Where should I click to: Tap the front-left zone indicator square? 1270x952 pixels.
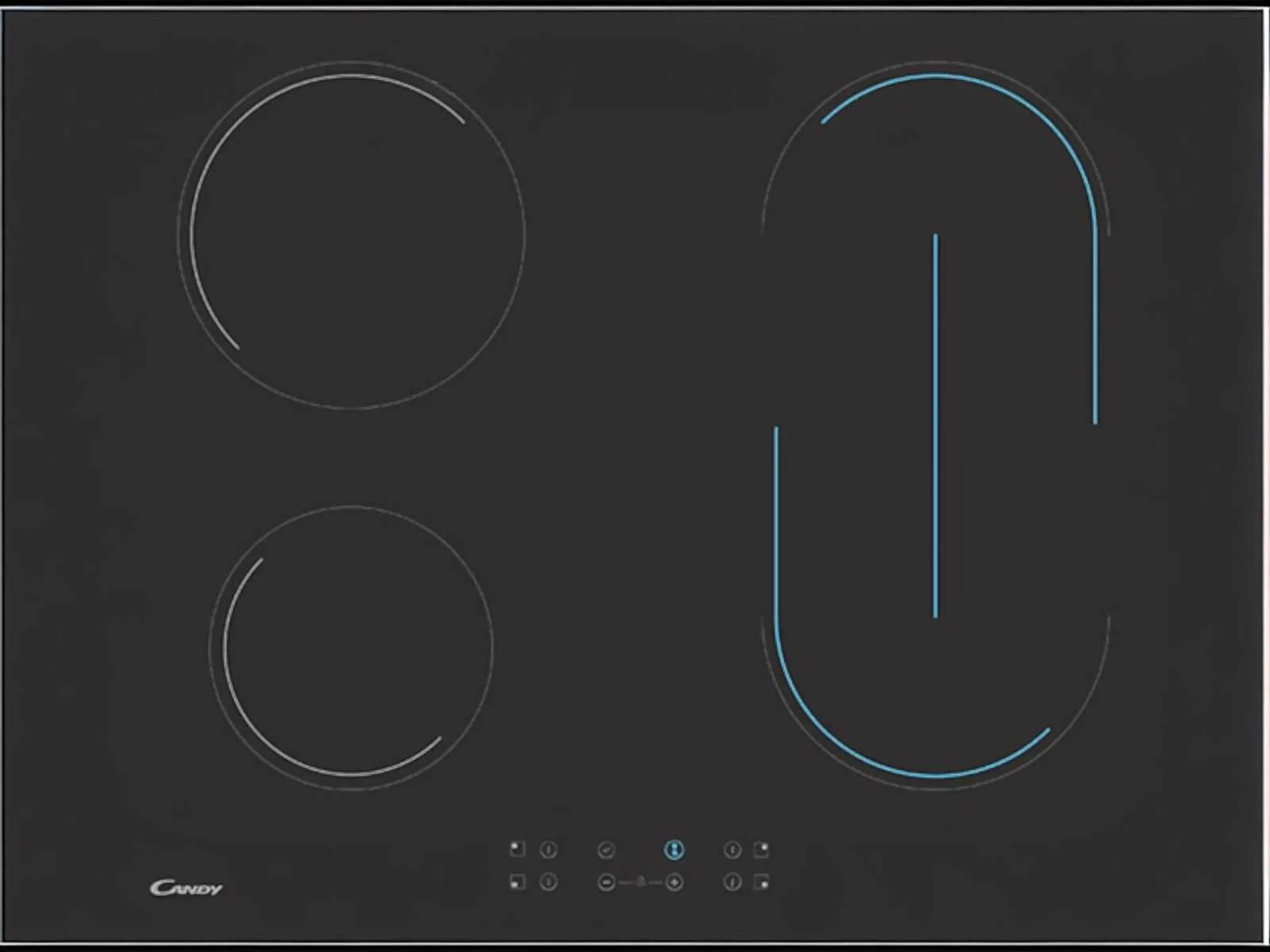(518, 882)
